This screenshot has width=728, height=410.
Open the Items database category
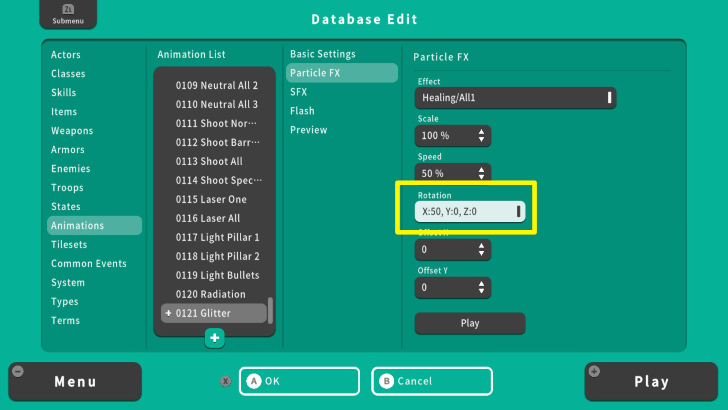click(x=64, y=112)
